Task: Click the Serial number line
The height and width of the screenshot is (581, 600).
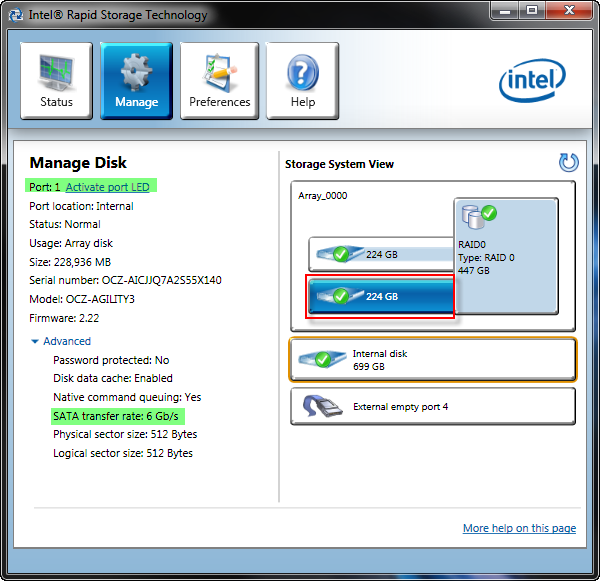Action: [126, 280]
